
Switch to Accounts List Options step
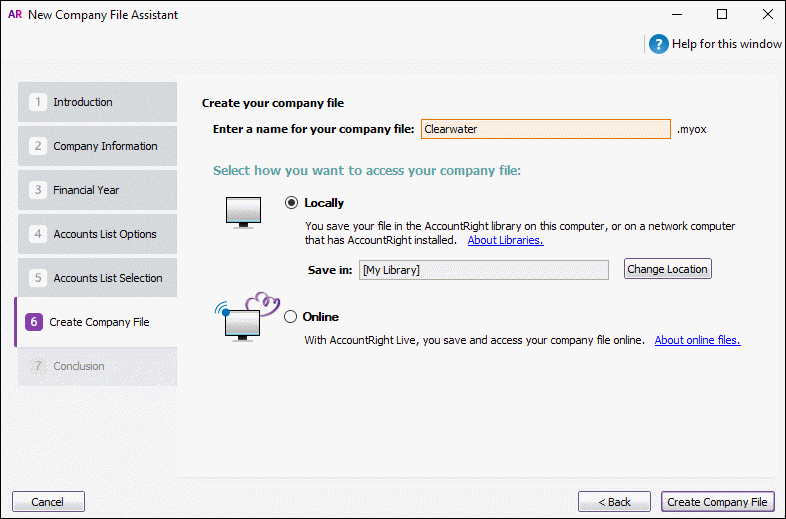coord(97,234)
